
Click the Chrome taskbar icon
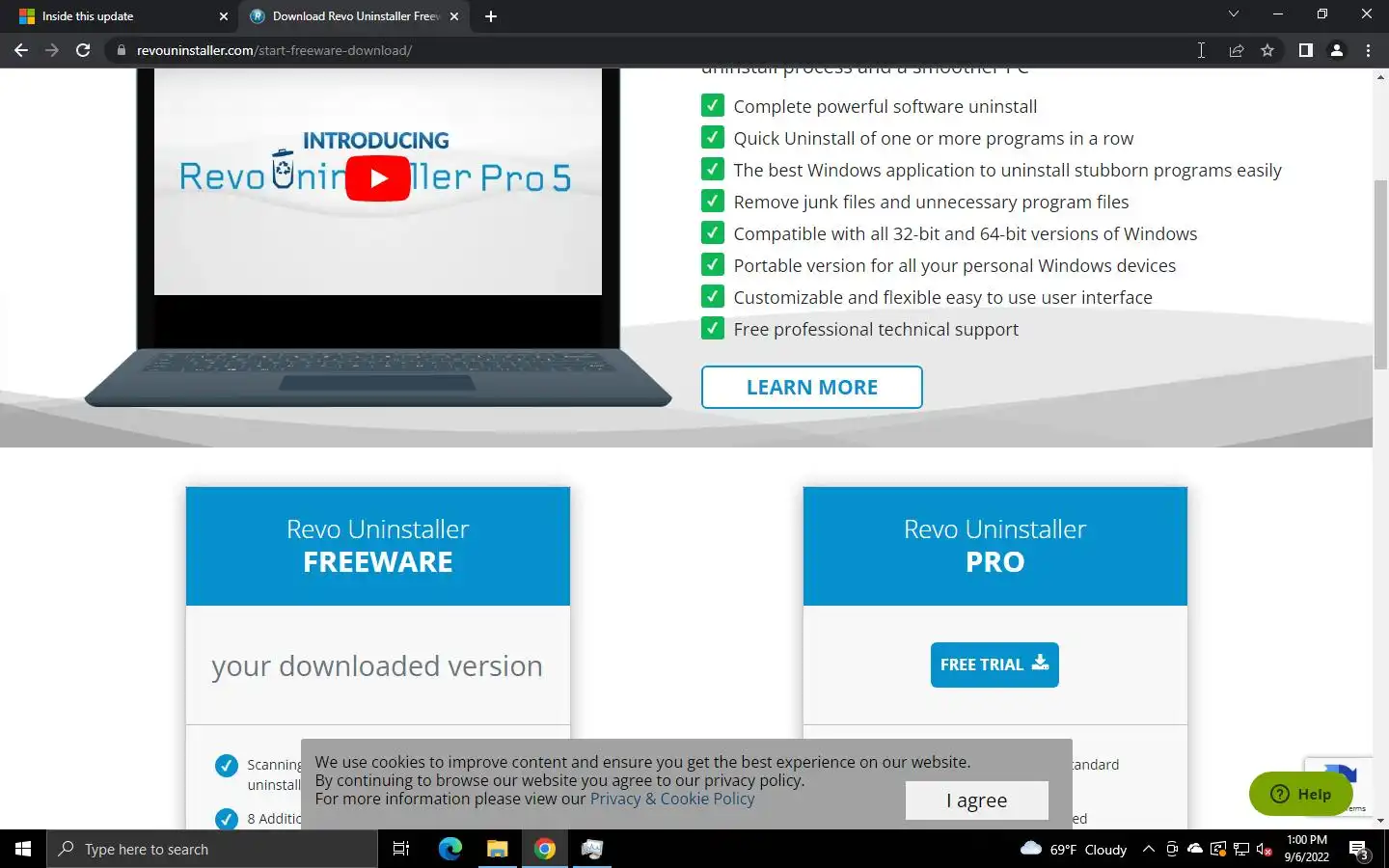tap(544, 849)
